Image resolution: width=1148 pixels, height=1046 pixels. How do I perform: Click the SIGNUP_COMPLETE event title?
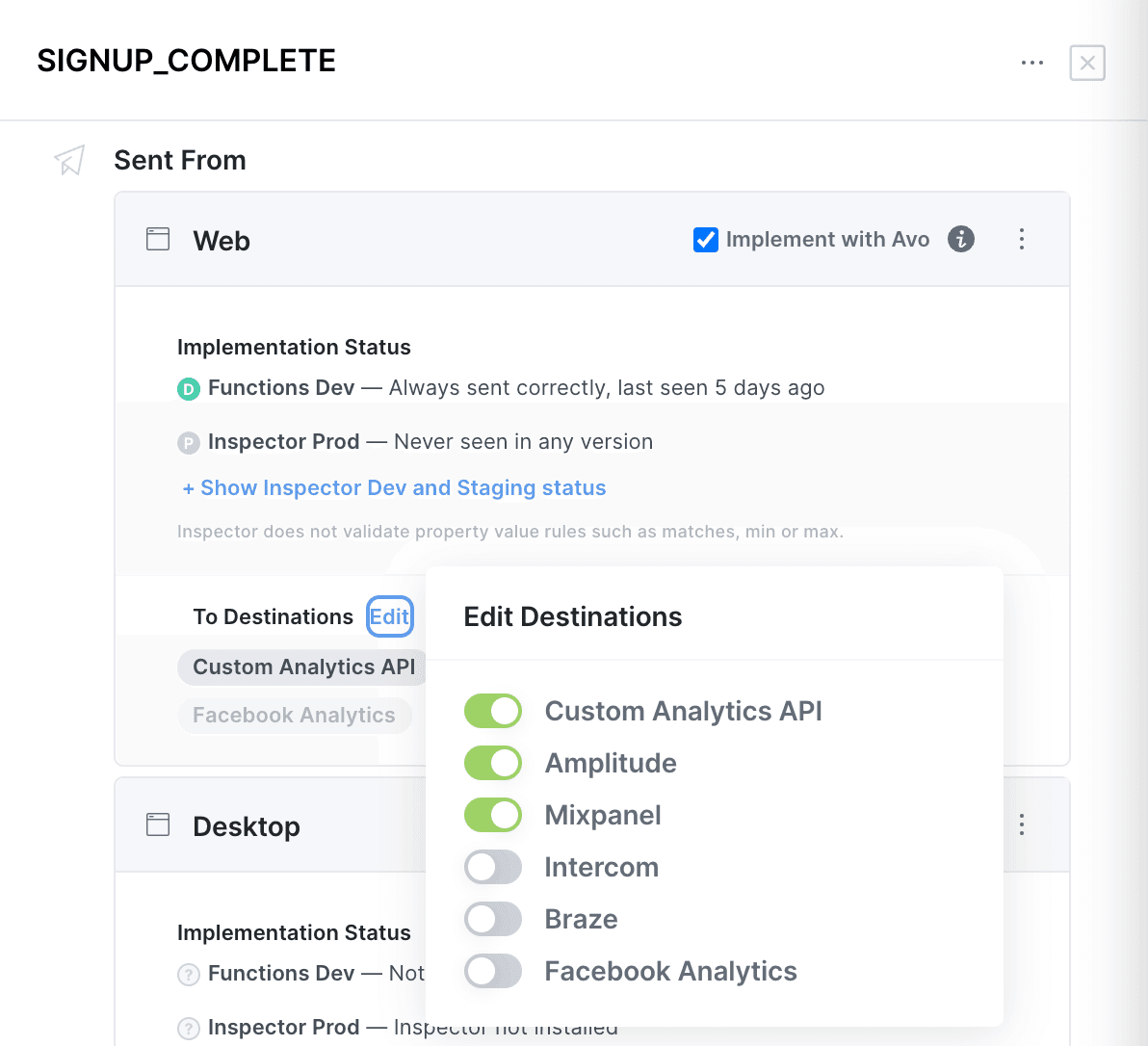[187, 61]
